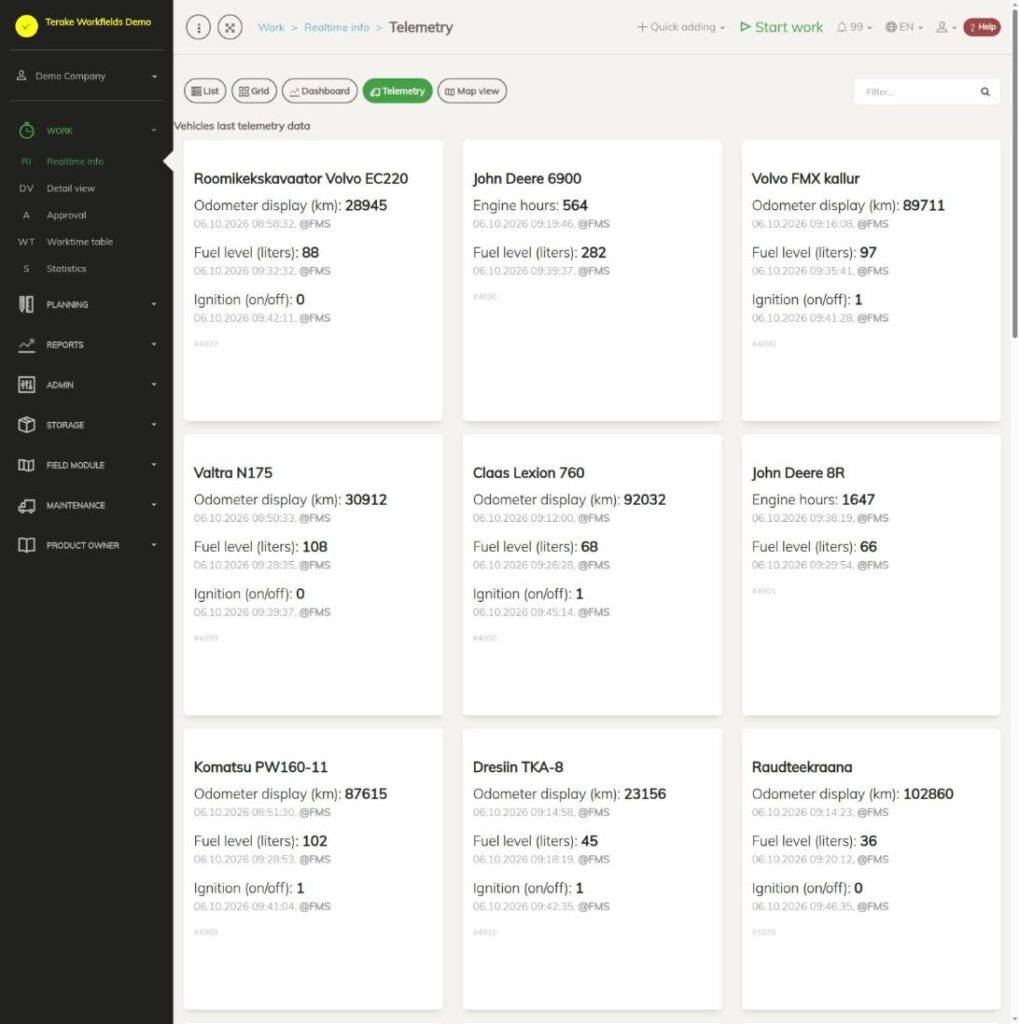Click the search magnifier icon
This screenshot has height=1024, width=1019.
(985, 92)
